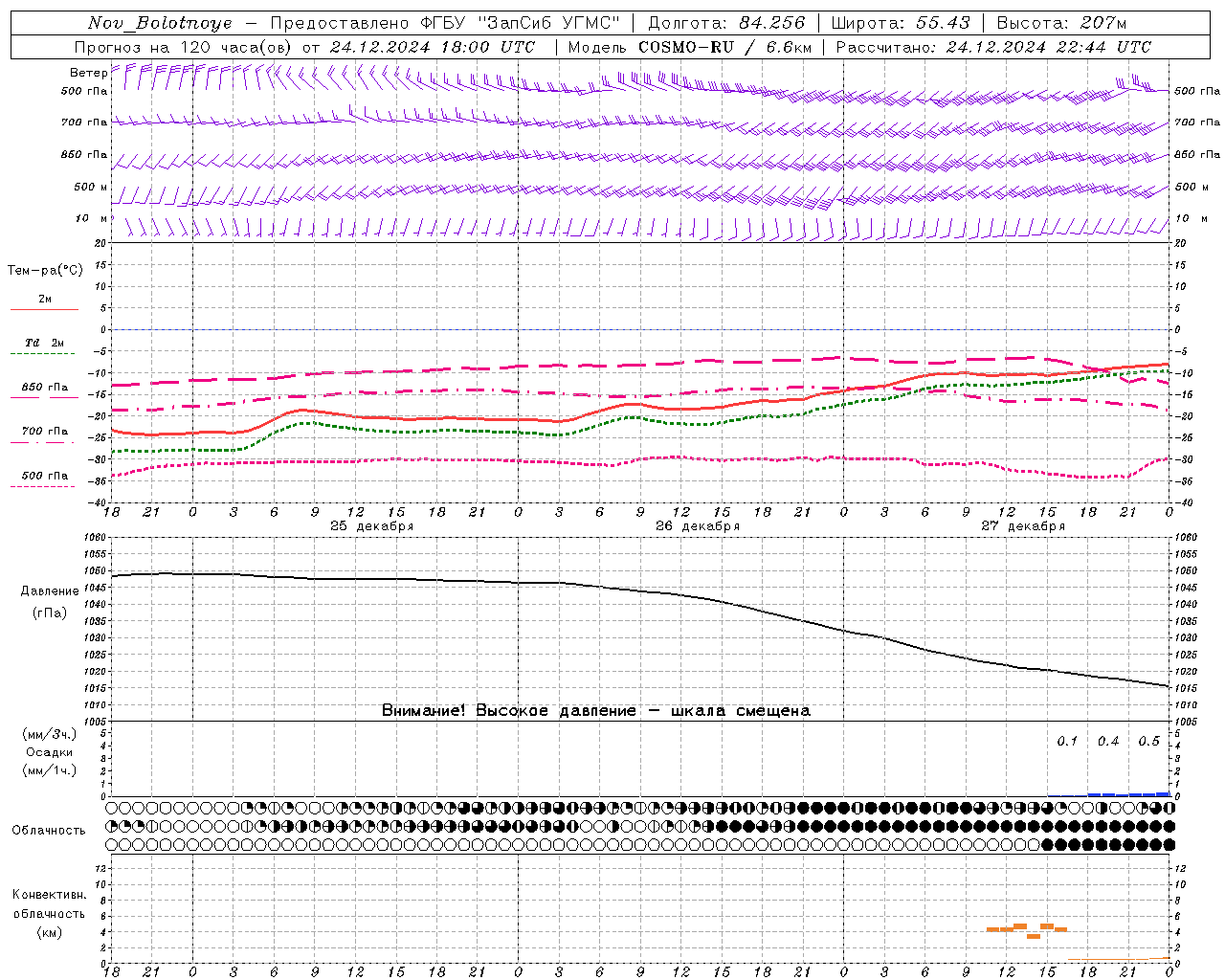Image resolution: width=1225 pixels, height=980 pixels.
Task: Click the 'Рассчитано: 24.12.2024 22:44 UTC' timestamp
Action: (x=993, y=47)
